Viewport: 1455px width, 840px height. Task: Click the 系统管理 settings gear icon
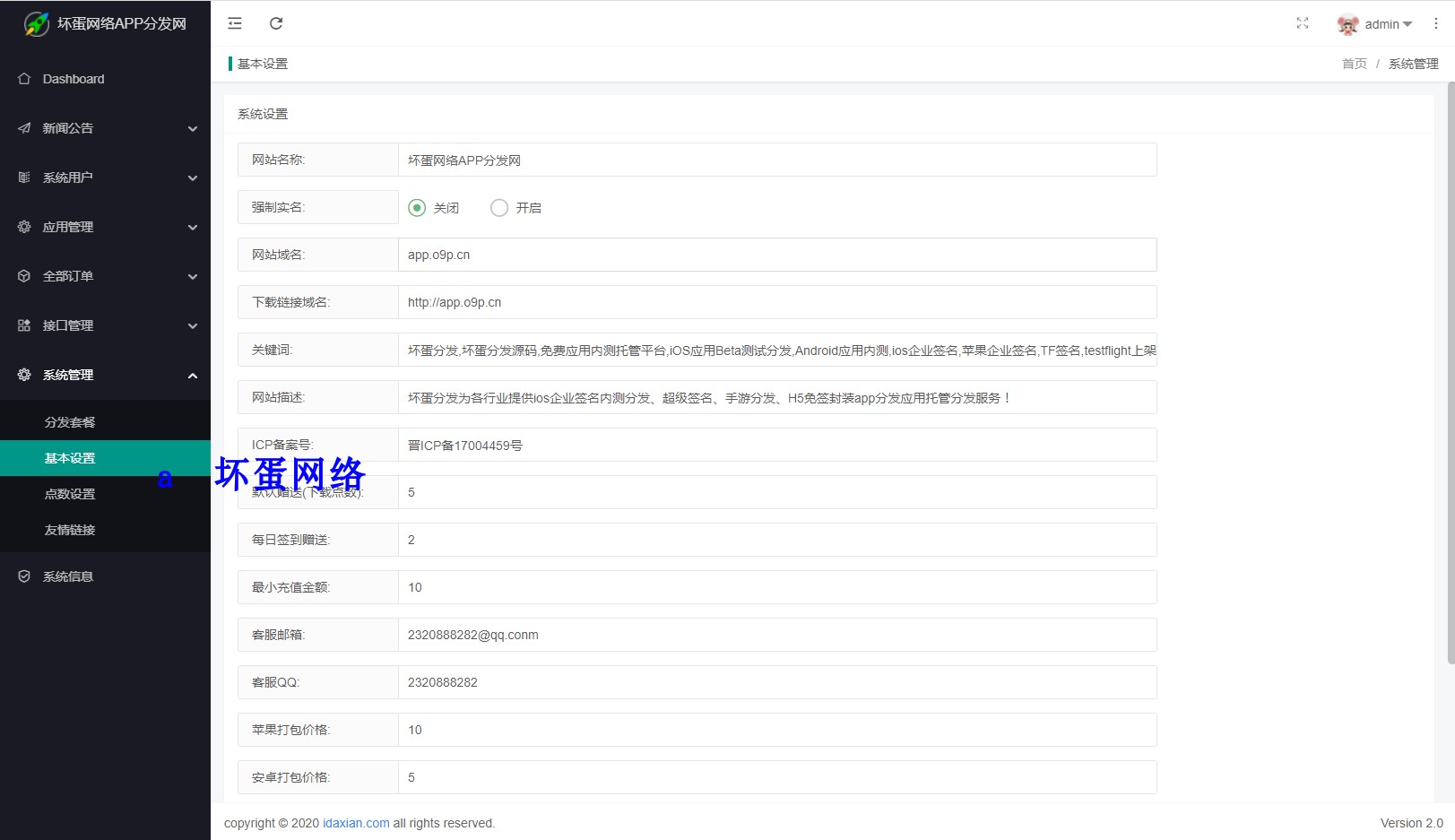point(24,375)
